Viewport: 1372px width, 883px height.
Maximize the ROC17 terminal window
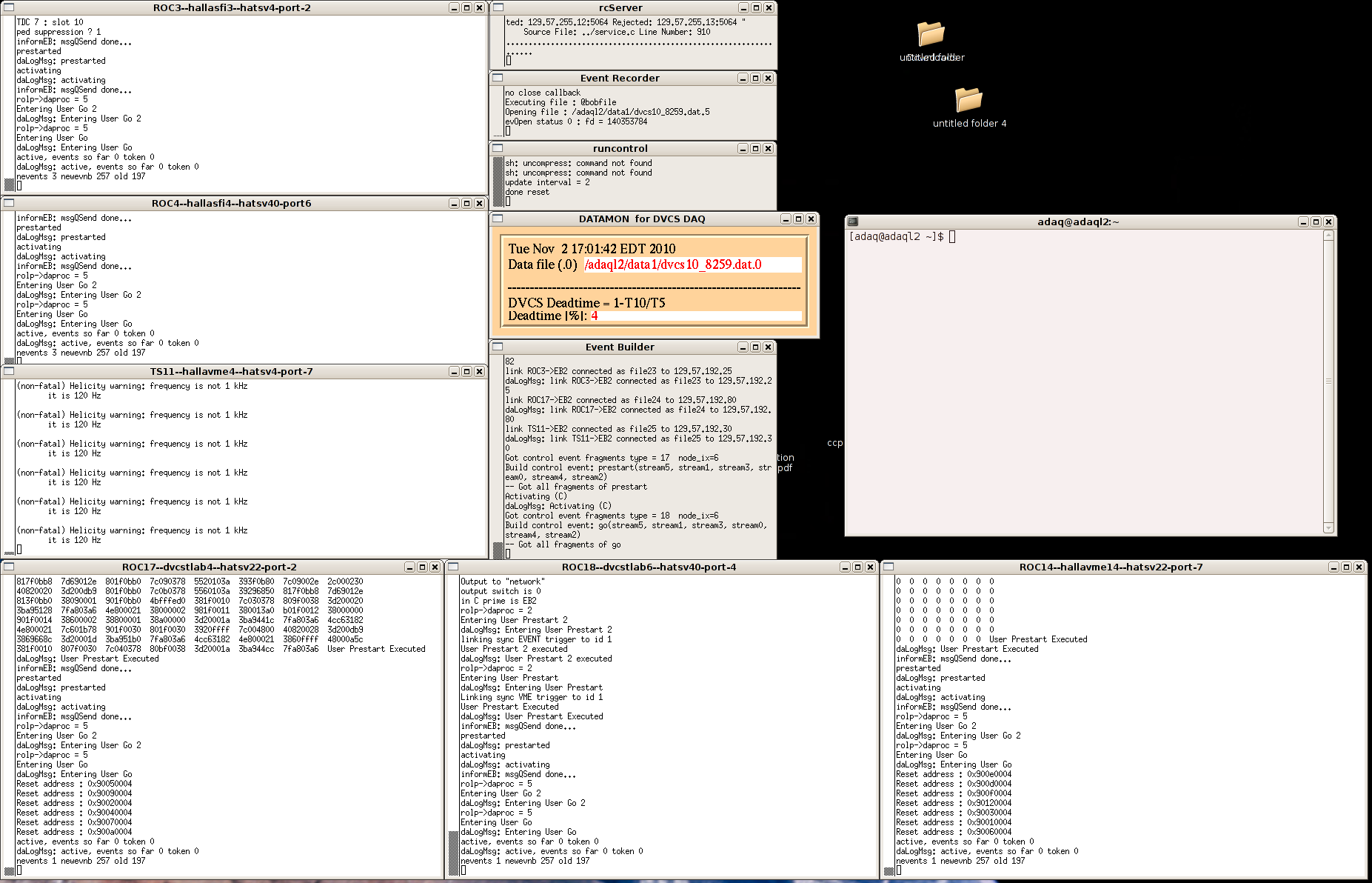(x=422, y=567)
